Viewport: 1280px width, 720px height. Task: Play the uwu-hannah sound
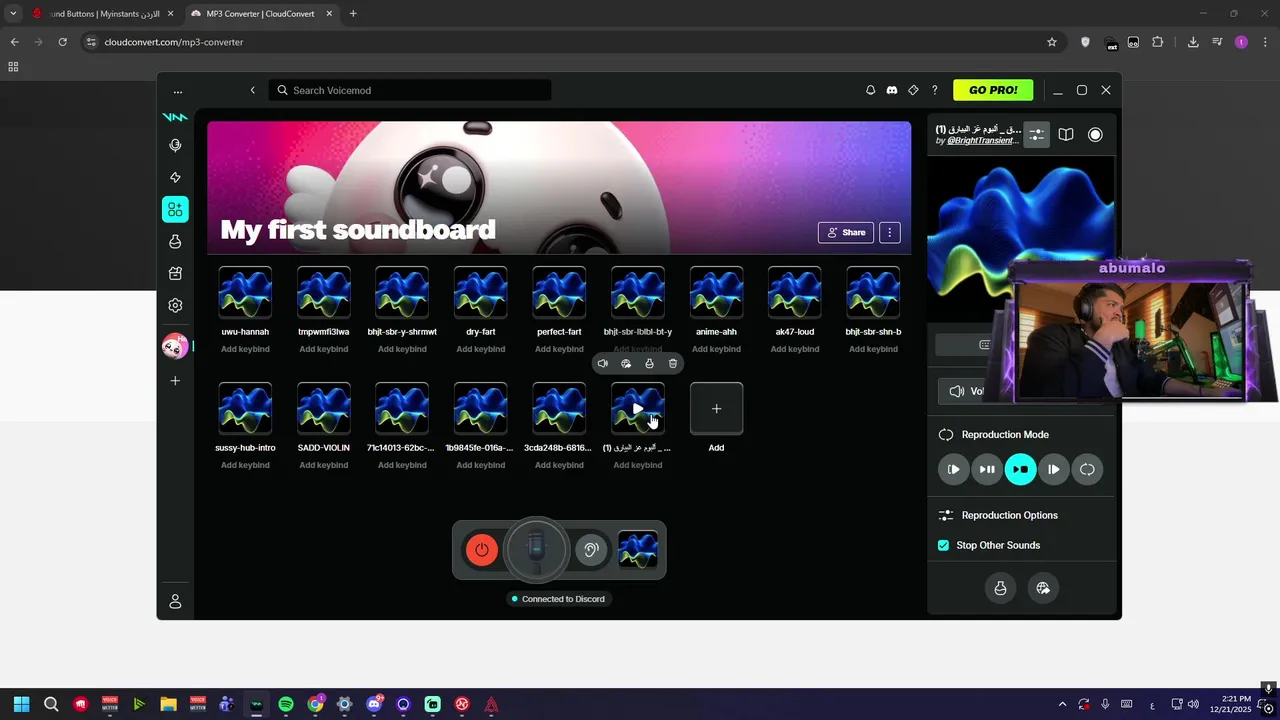coord(245,292)
